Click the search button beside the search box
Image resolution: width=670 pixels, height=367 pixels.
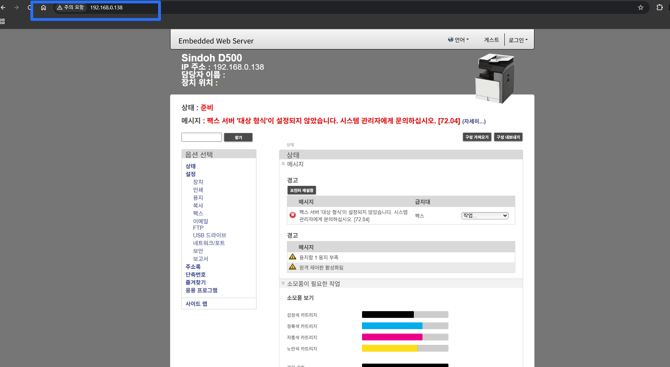(238, 137)
